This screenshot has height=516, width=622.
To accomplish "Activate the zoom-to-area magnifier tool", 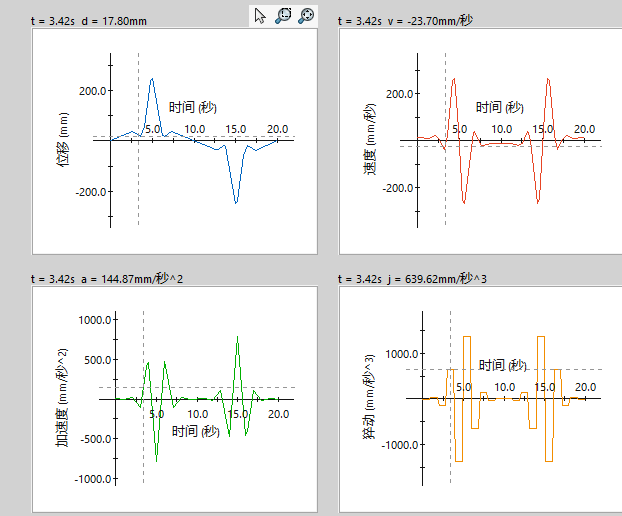I will point(283,15).
